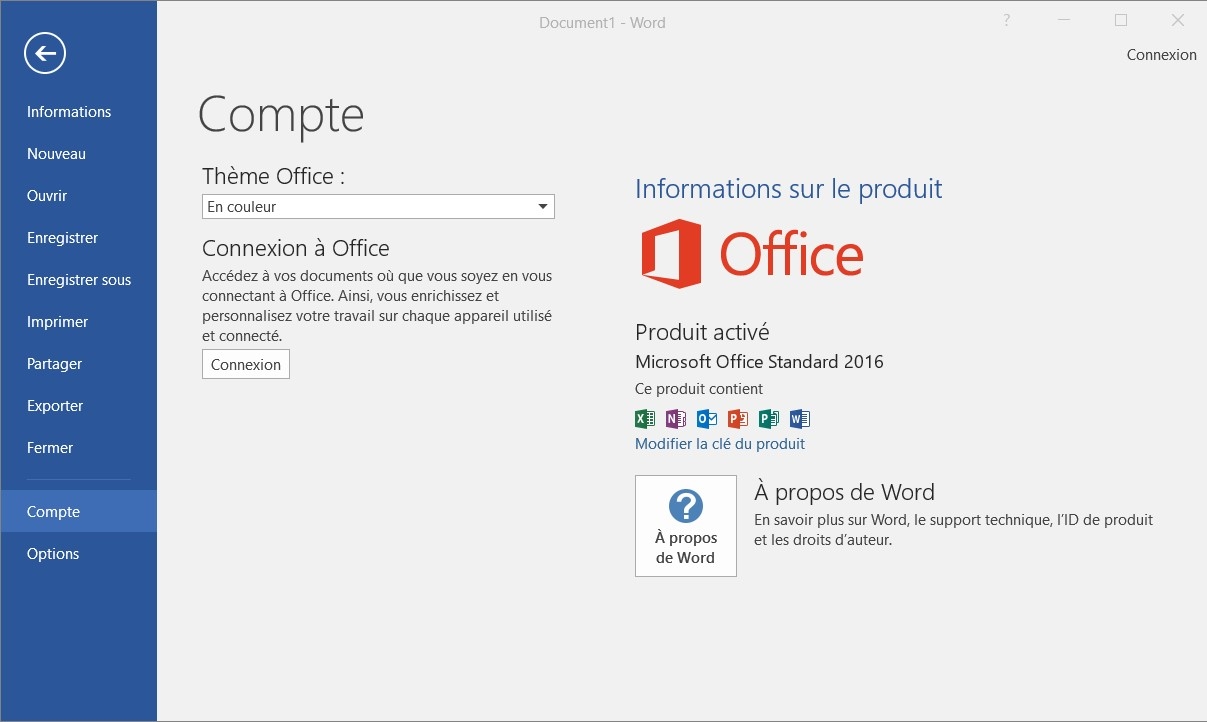Click the Outlook icon in the product list
The height and width of the screenshot is (722, 1207).
(707, 419)
